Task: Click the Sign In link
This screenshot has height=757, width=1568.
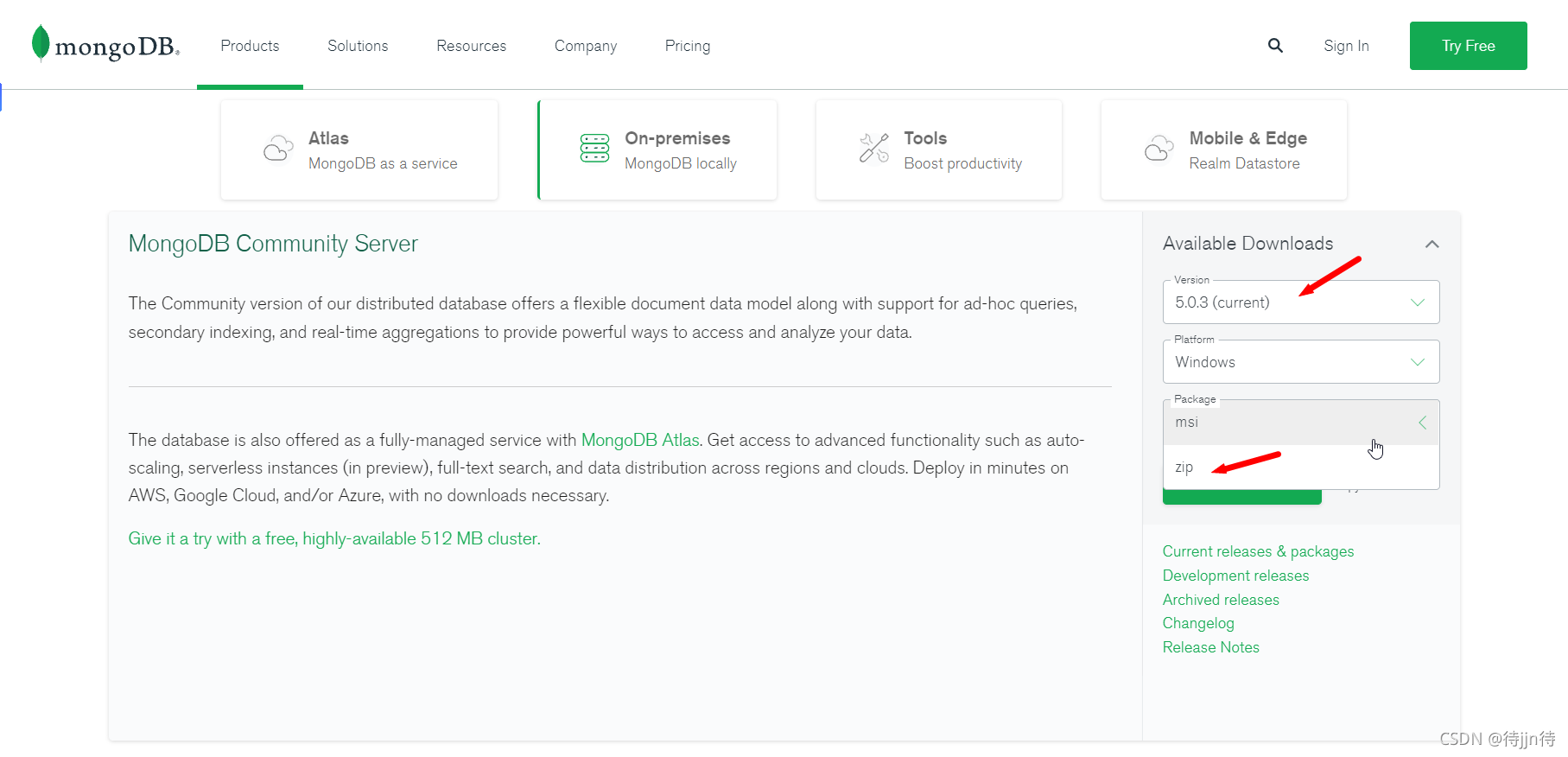Action: pyautogui.click(x=1346, y=46)
